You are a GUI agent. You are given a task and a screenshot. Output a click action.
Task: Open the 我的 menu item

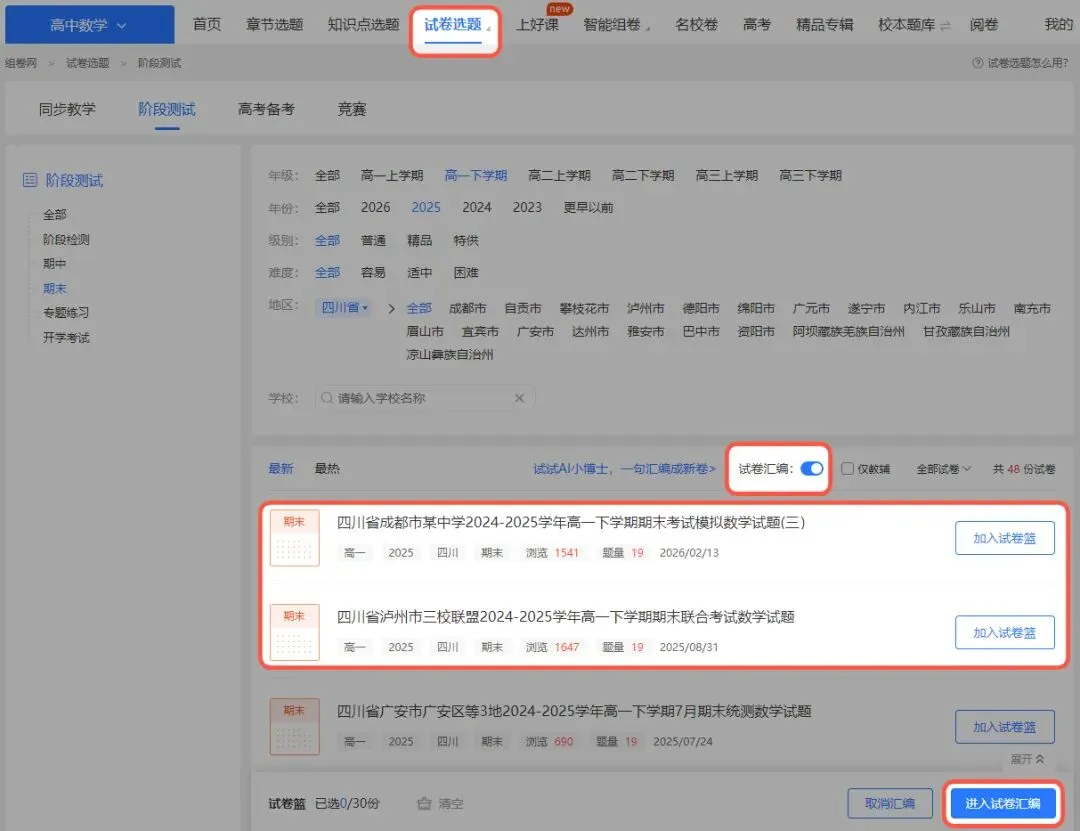1059,25
